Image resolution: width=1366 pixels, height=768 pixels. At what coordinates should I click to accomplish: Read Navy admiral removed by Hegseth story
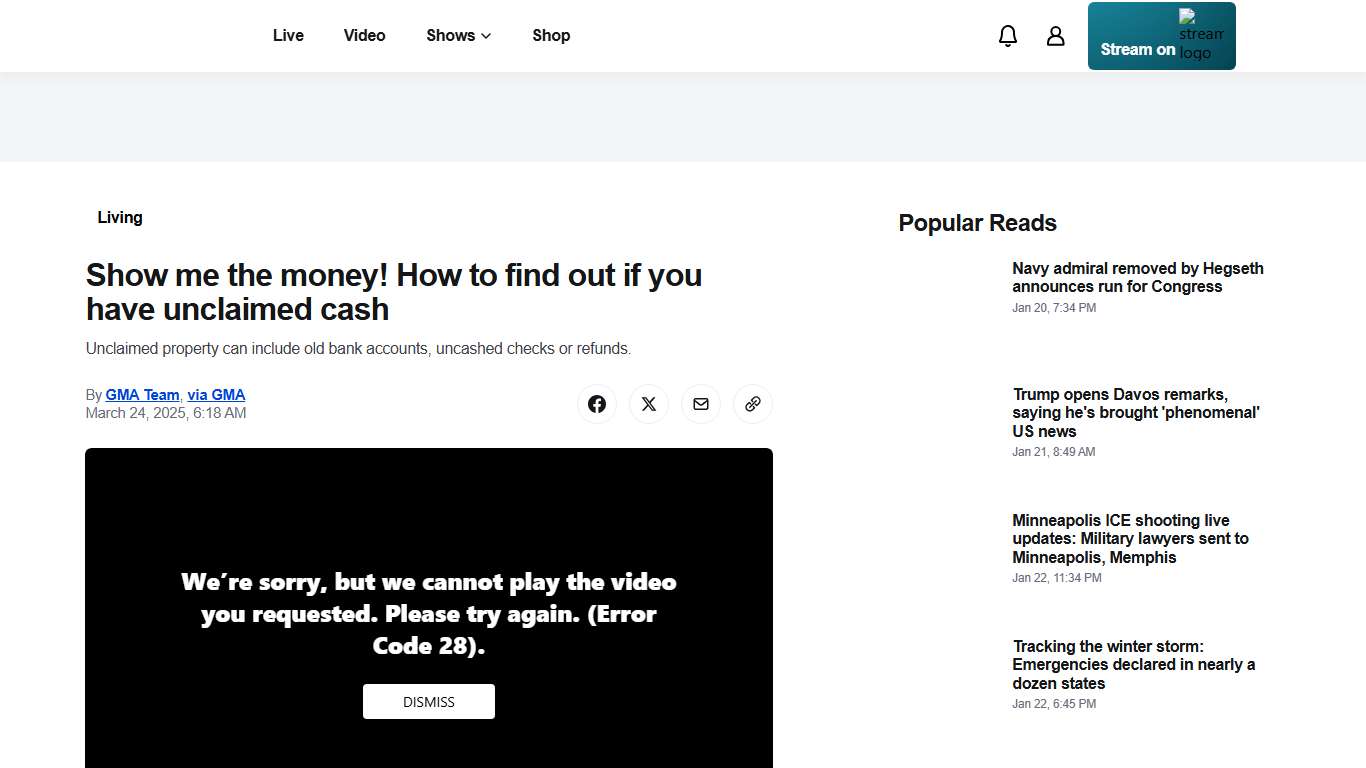(1137, 277)
